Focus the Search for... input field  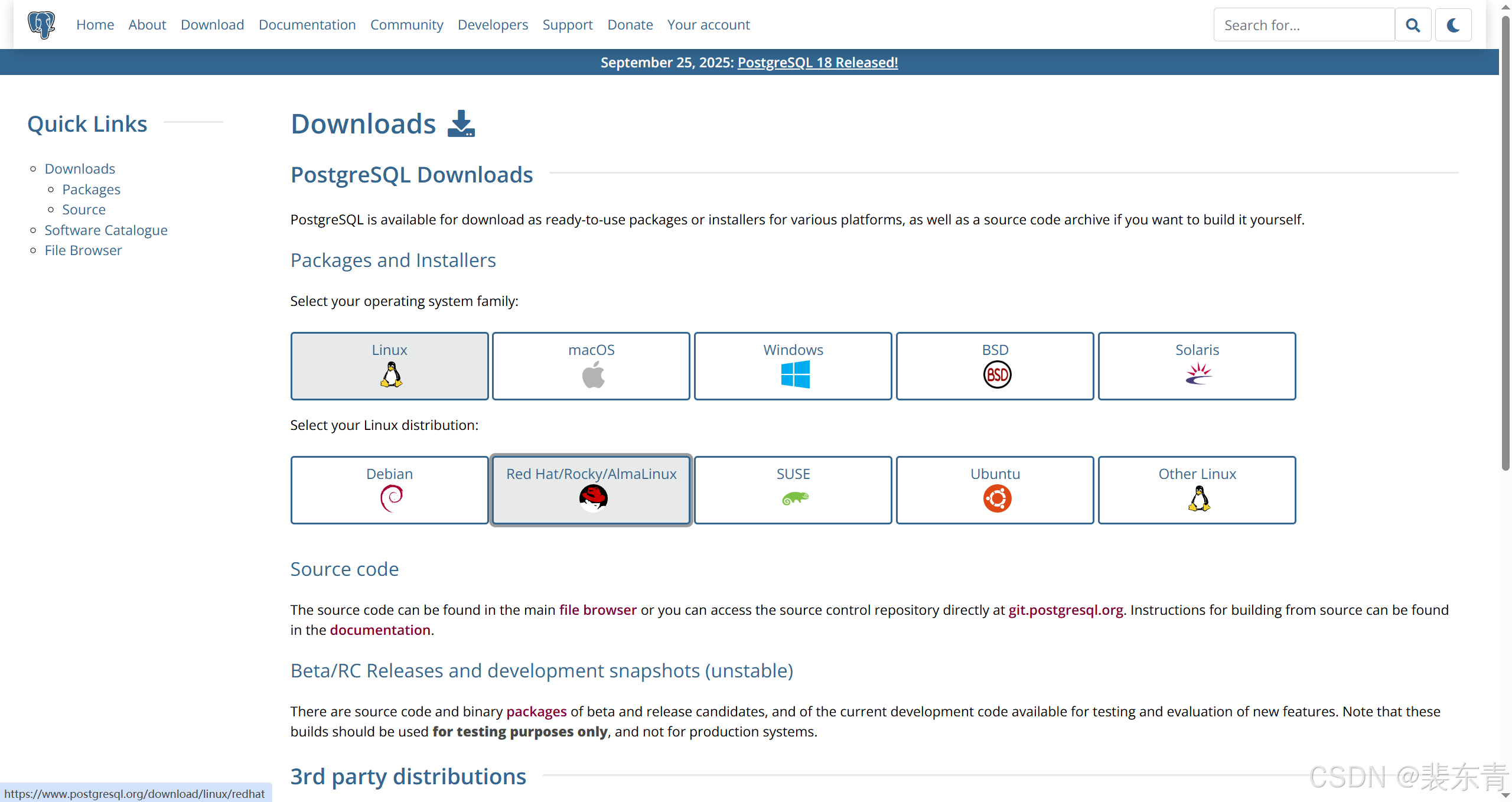(x=1304, y=25)
